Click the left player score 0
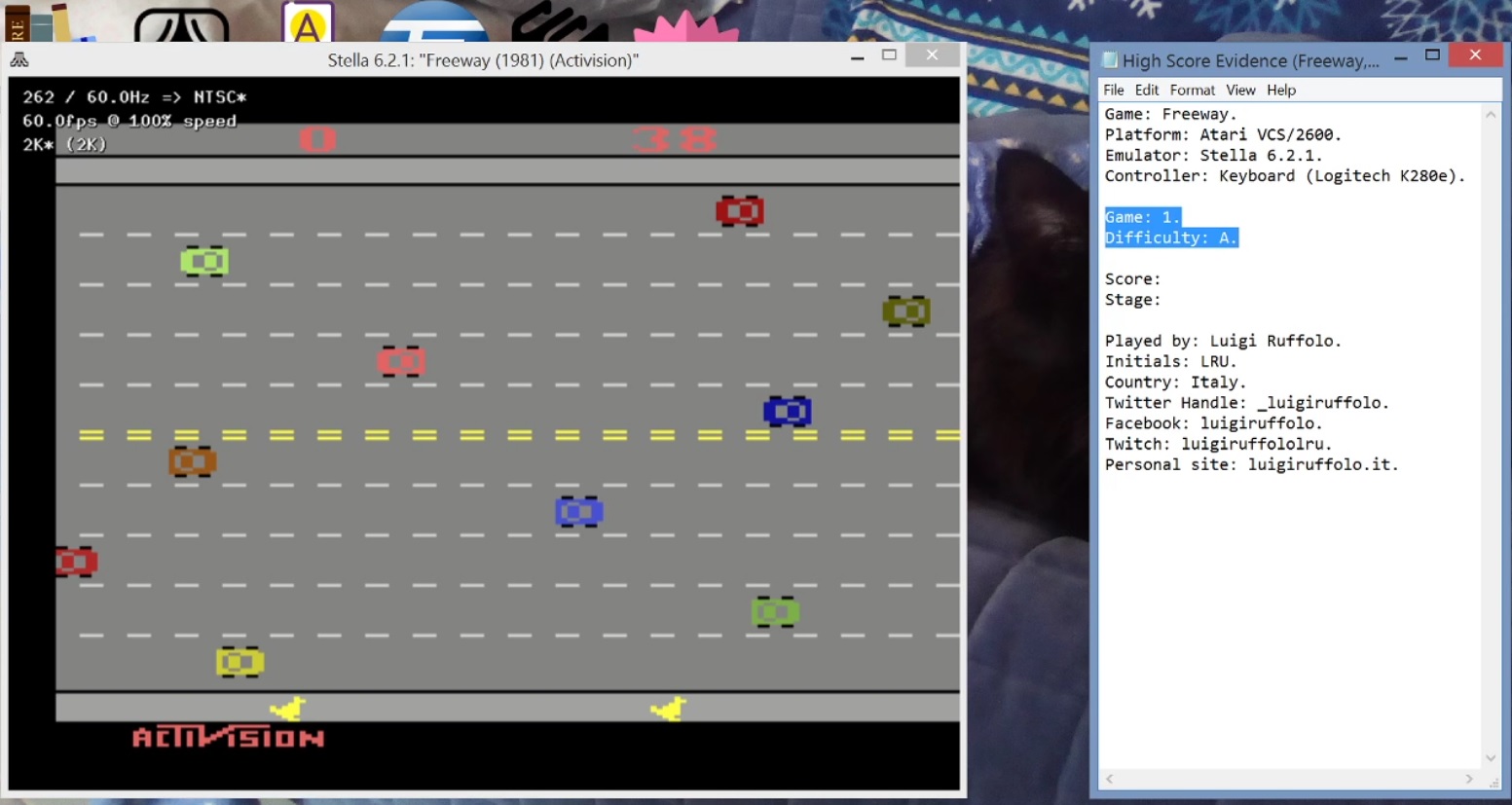This screenshot has width=1512, height=805. click(x=317, y=140)
